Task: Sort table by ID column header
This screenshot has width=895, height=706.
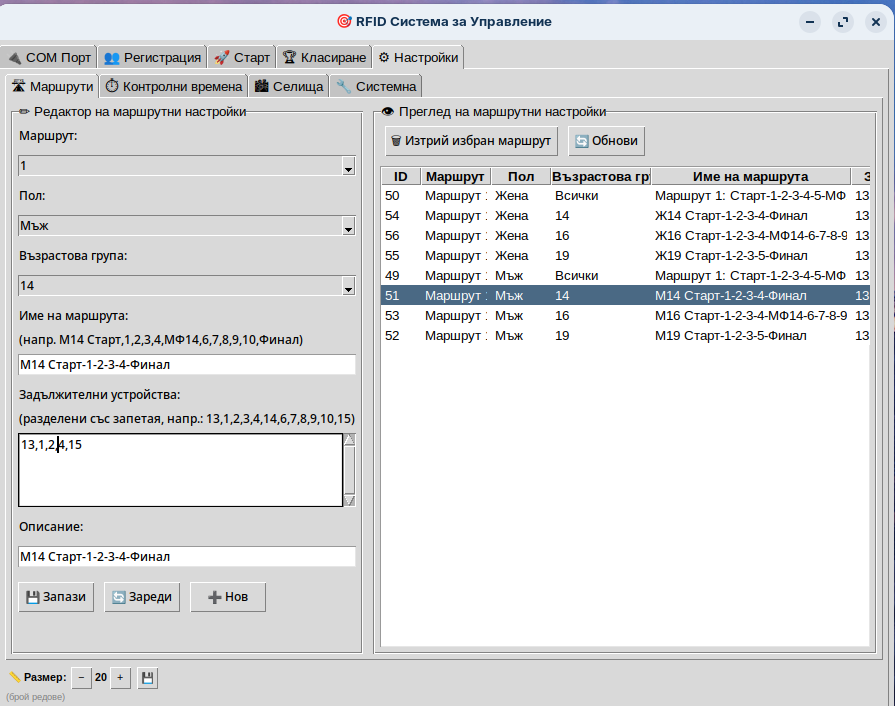Action: (x=400, y=176)
